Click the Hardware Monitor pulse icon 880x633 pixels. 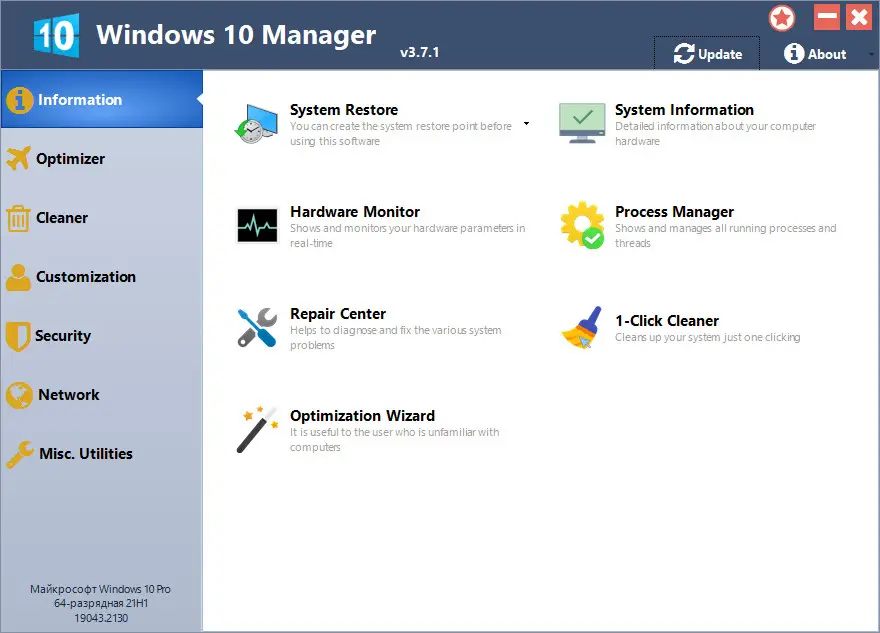coord(257,226)
